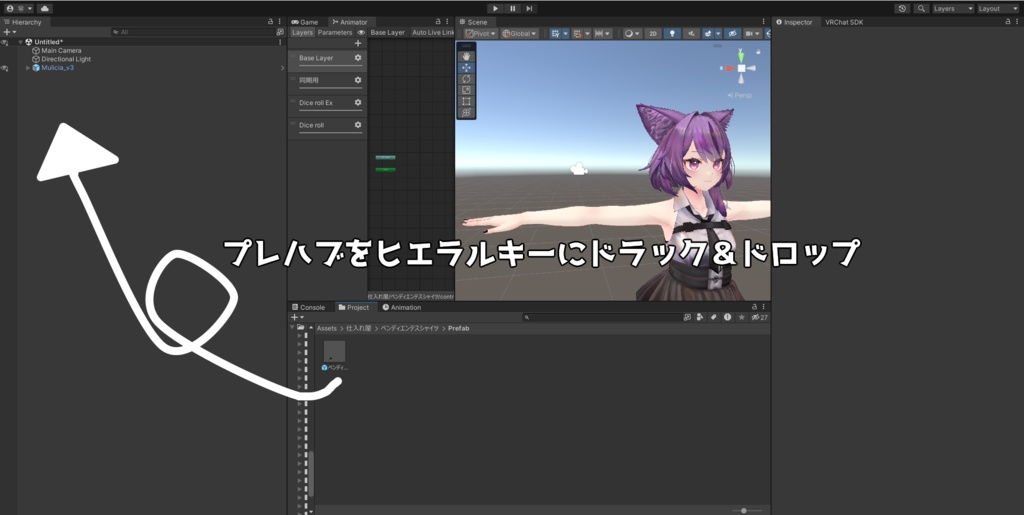Open the Project create plus dropdown
Image resolution: width=1024 pixels, height=515 pixels.
(297, 317)
